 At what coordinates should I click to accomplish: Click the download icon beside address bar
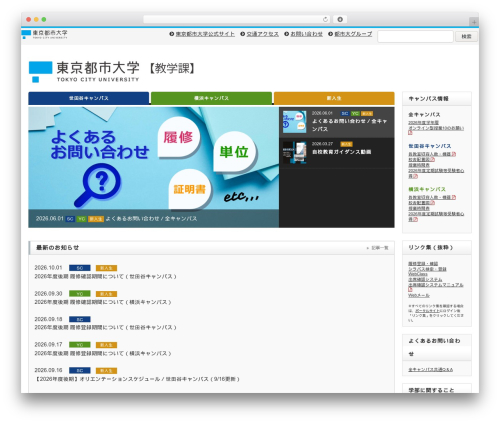point(340,20)
